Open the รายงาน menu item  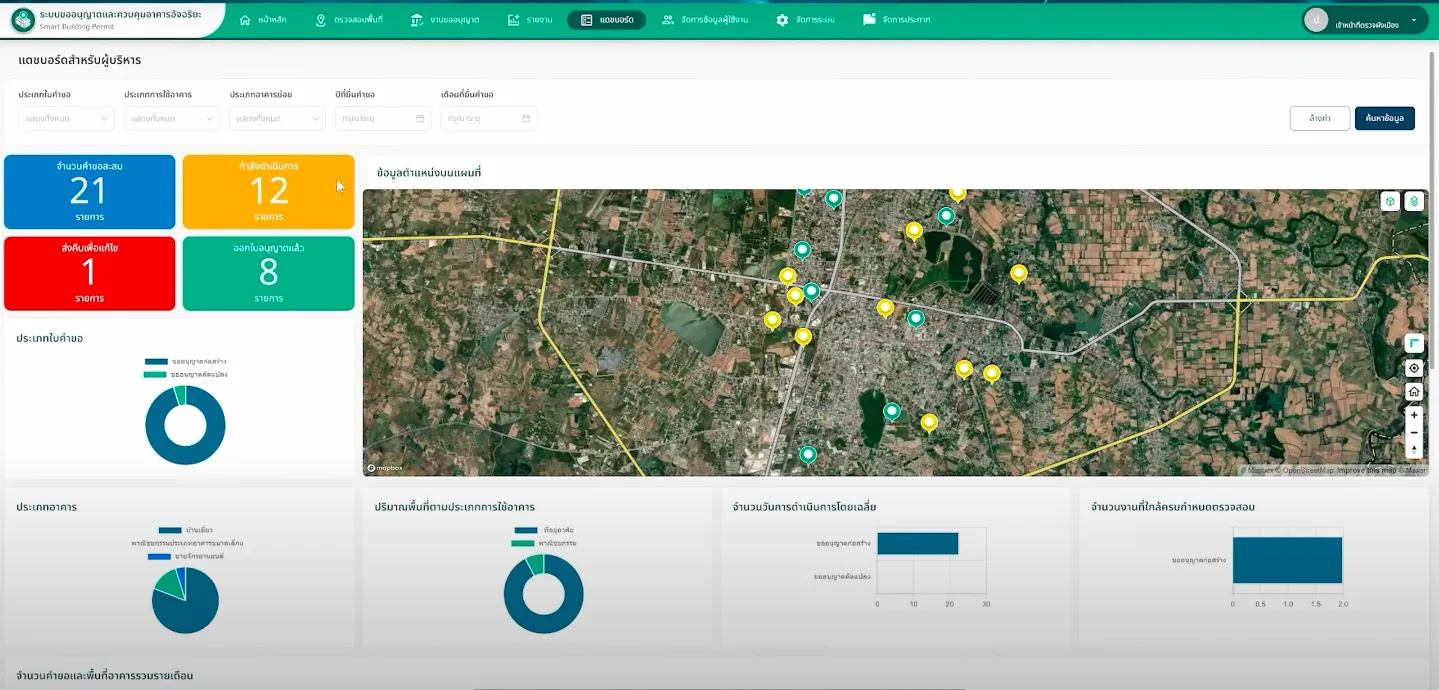point(529,20)
